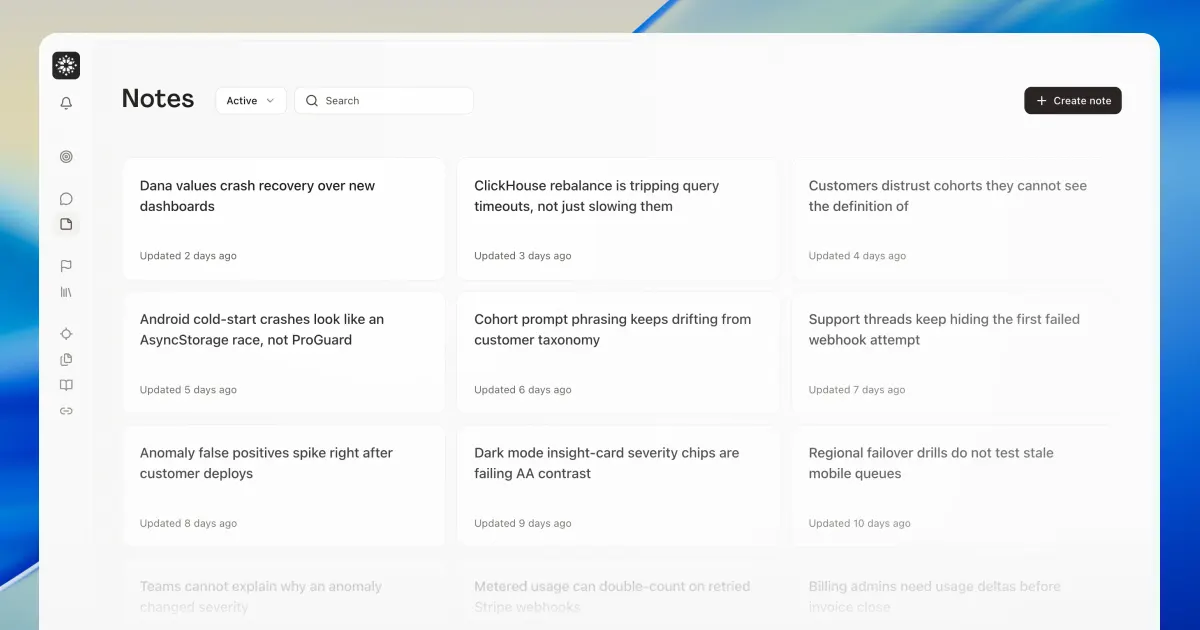Click the magnifier icon in Search field

[312, 101]
